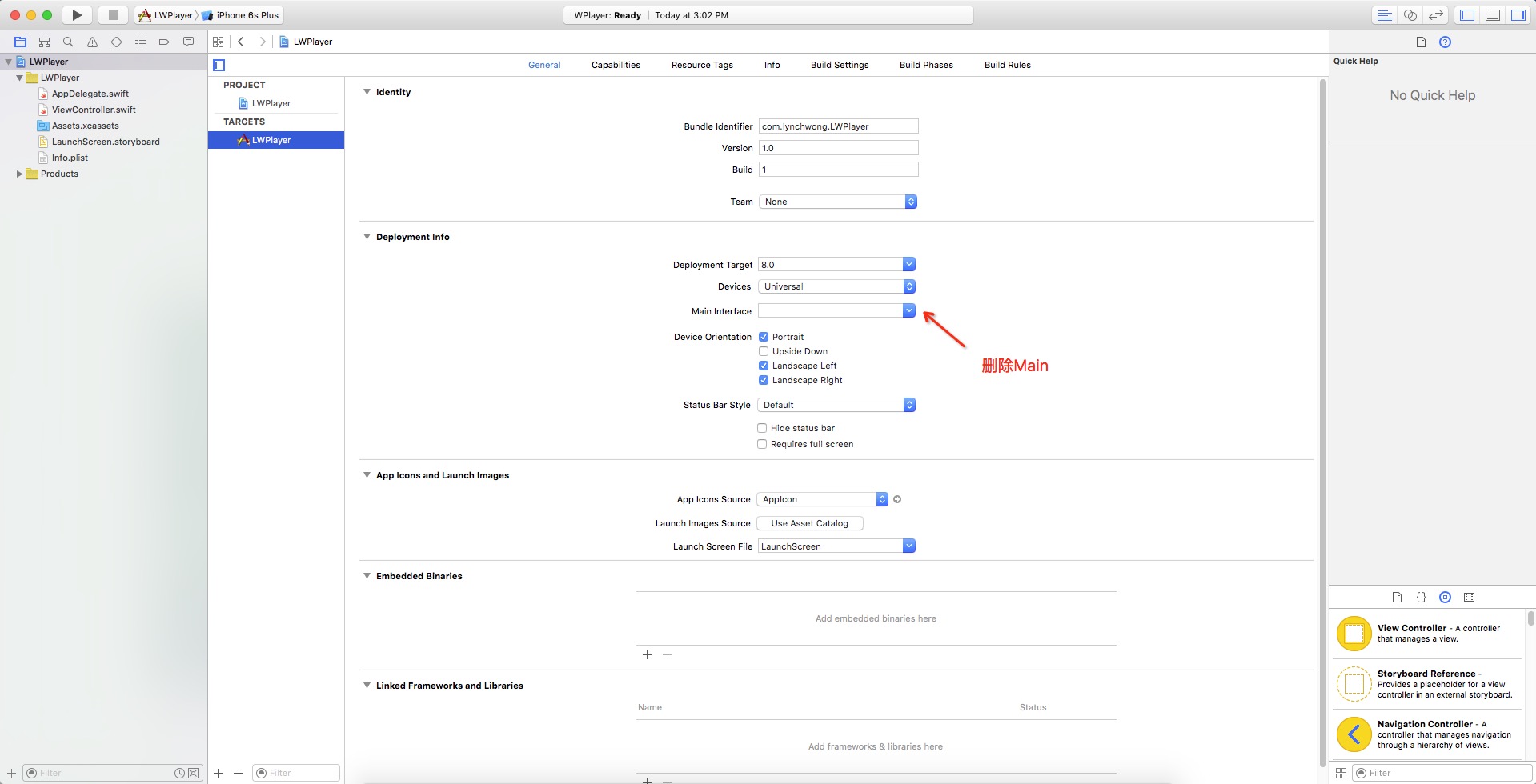Click the Bundle Identifier input field
1536x784 pixels.
[x=838, y=126]
